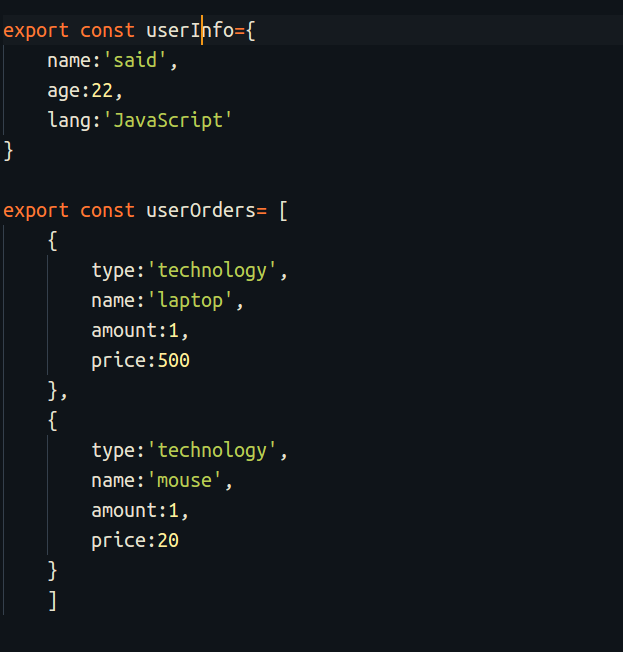Click 'technology' string in the laptop order
This screenshot has height=652, width=623.
coord(212,270)
